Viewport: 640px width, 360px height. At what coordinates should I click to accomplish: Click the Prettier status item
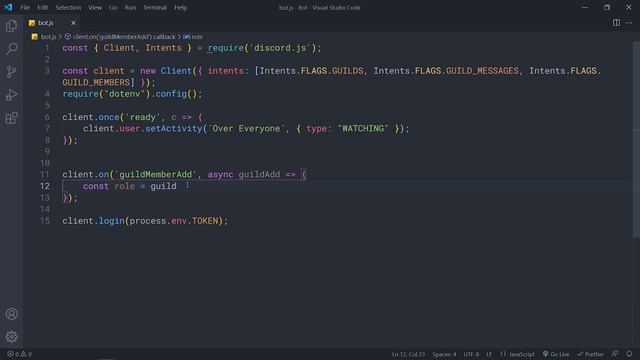(590, 354)
